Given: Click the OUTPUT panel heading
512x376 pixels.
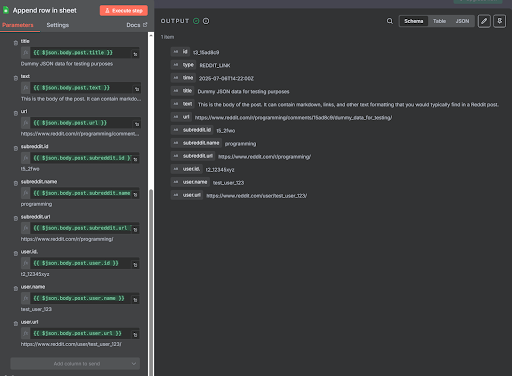Looking at the screenshot, I should click(175, 21).
